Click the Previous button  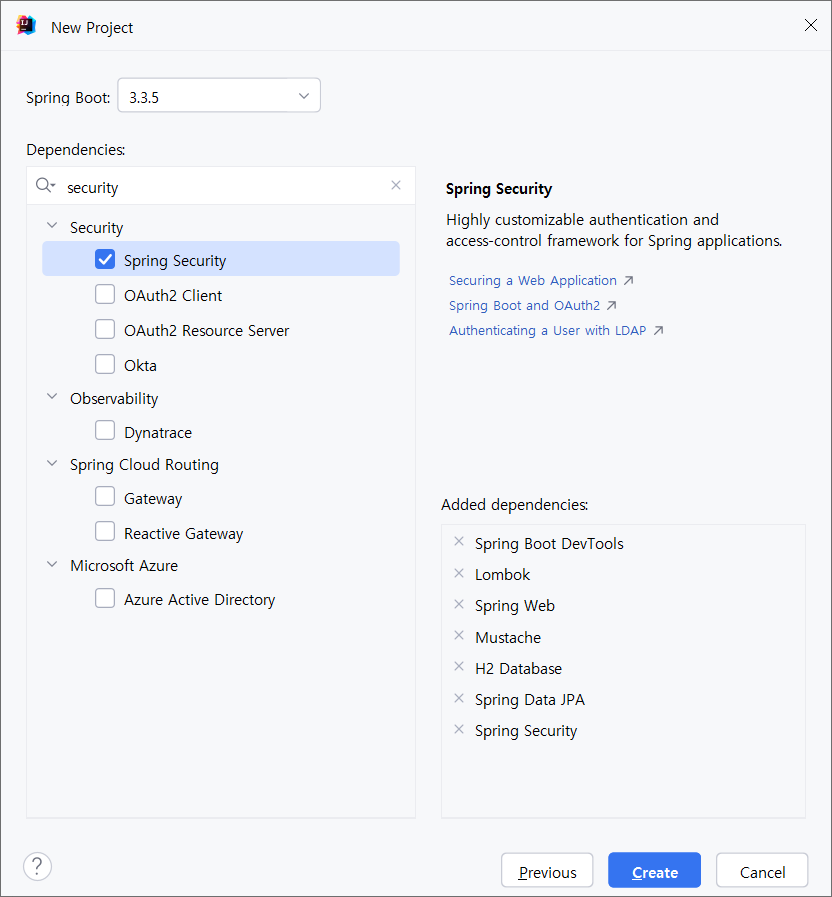point(547,870)
